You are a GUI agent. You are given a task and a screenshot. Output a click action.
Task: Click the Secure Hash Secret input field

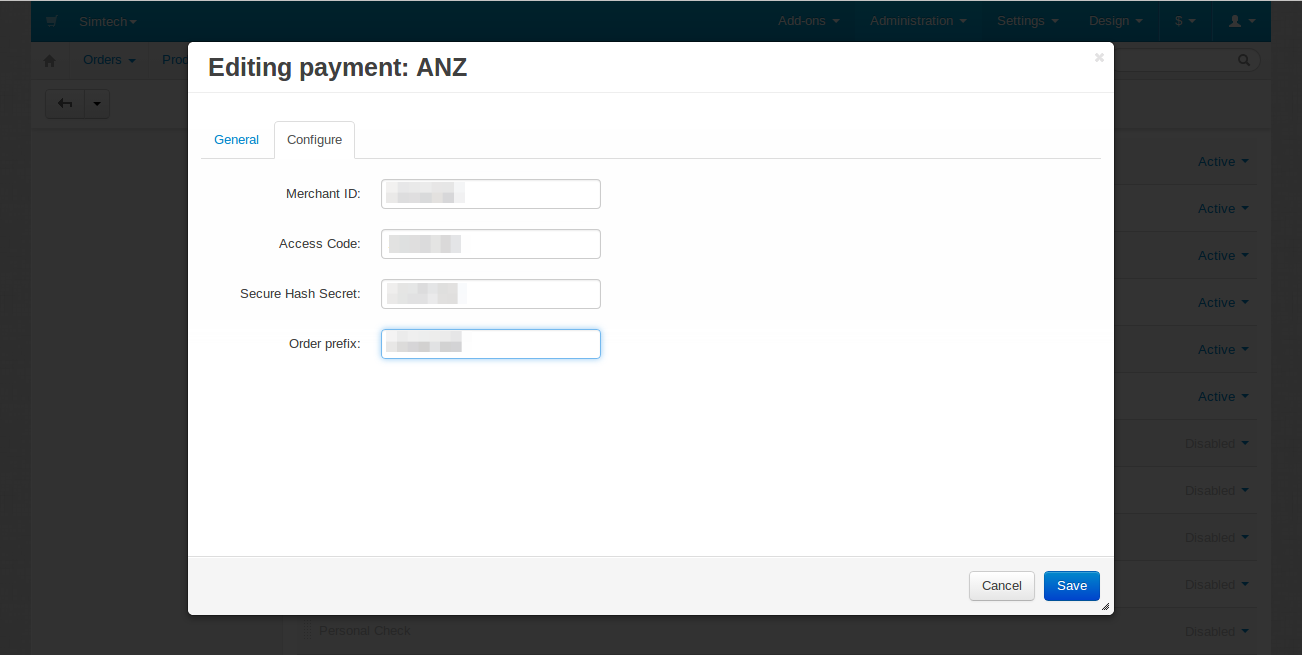pos(491,294)
